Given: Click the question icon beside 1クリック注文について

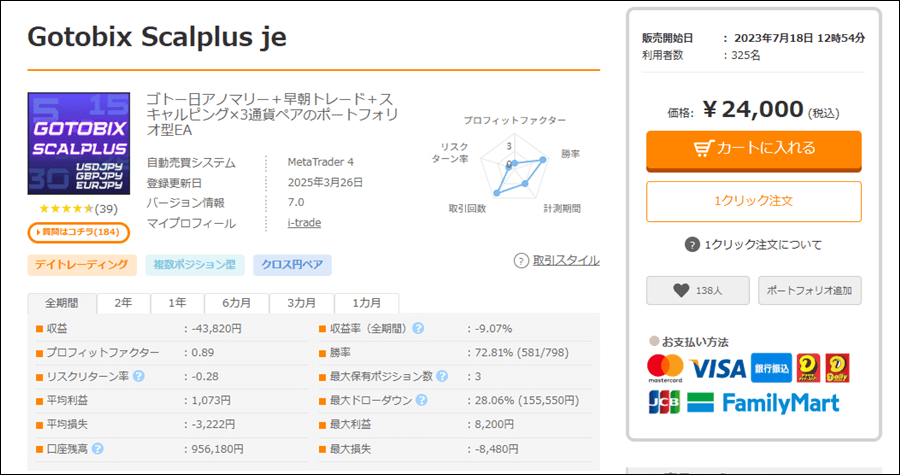Looking at the screenshot, I should pos(692,245).
